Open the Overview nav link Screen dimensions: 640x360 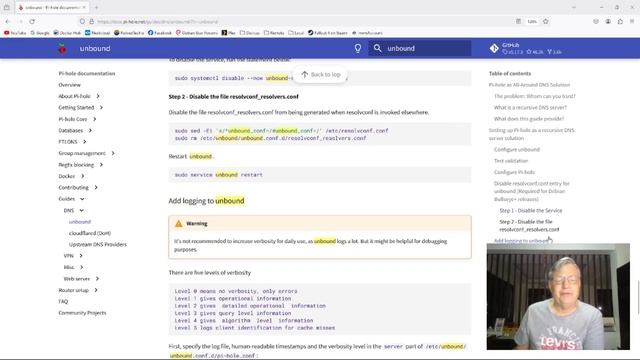coord(69,85)
